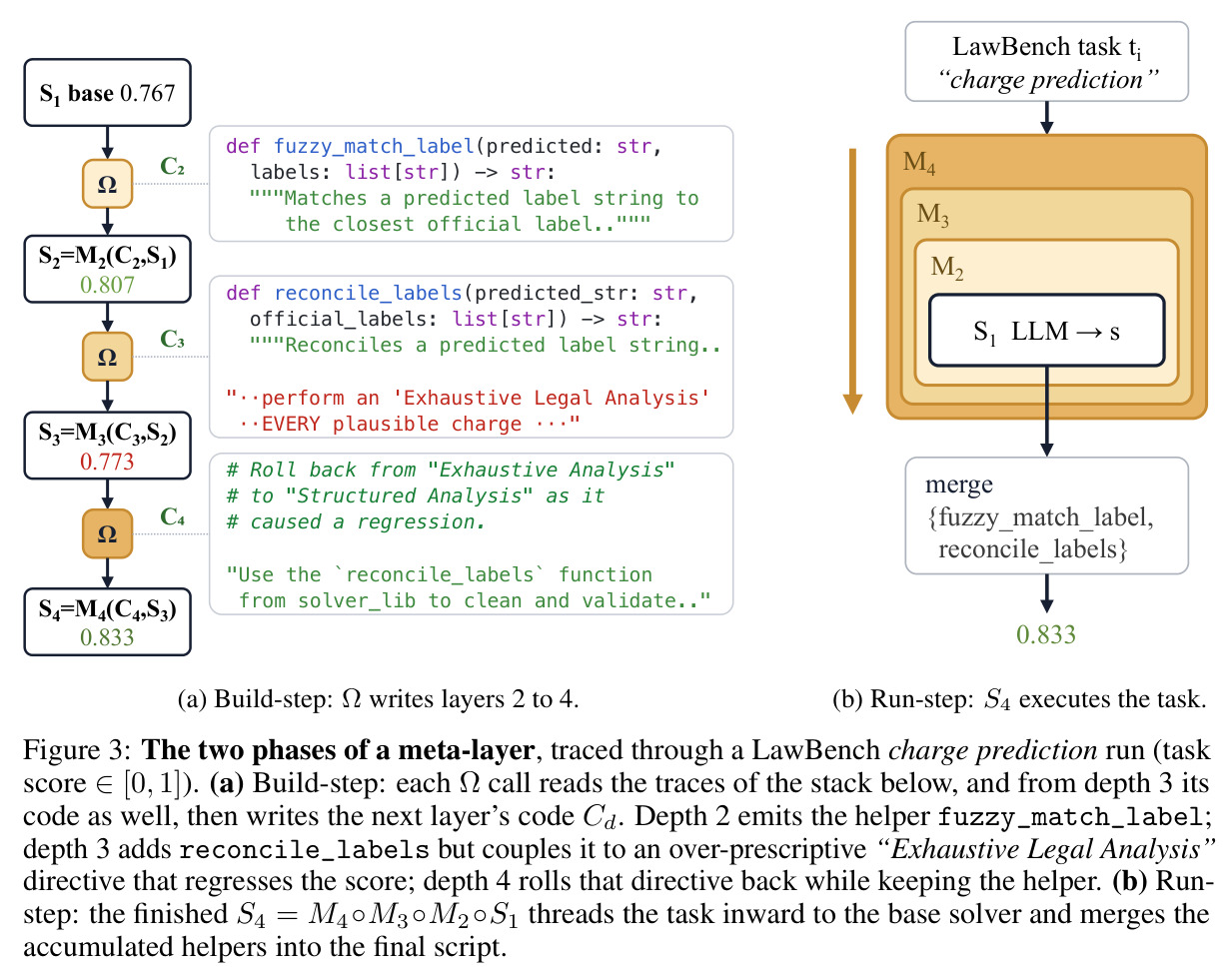
Task: Click the M₂ layer label
Action: [x=947, y=267]
